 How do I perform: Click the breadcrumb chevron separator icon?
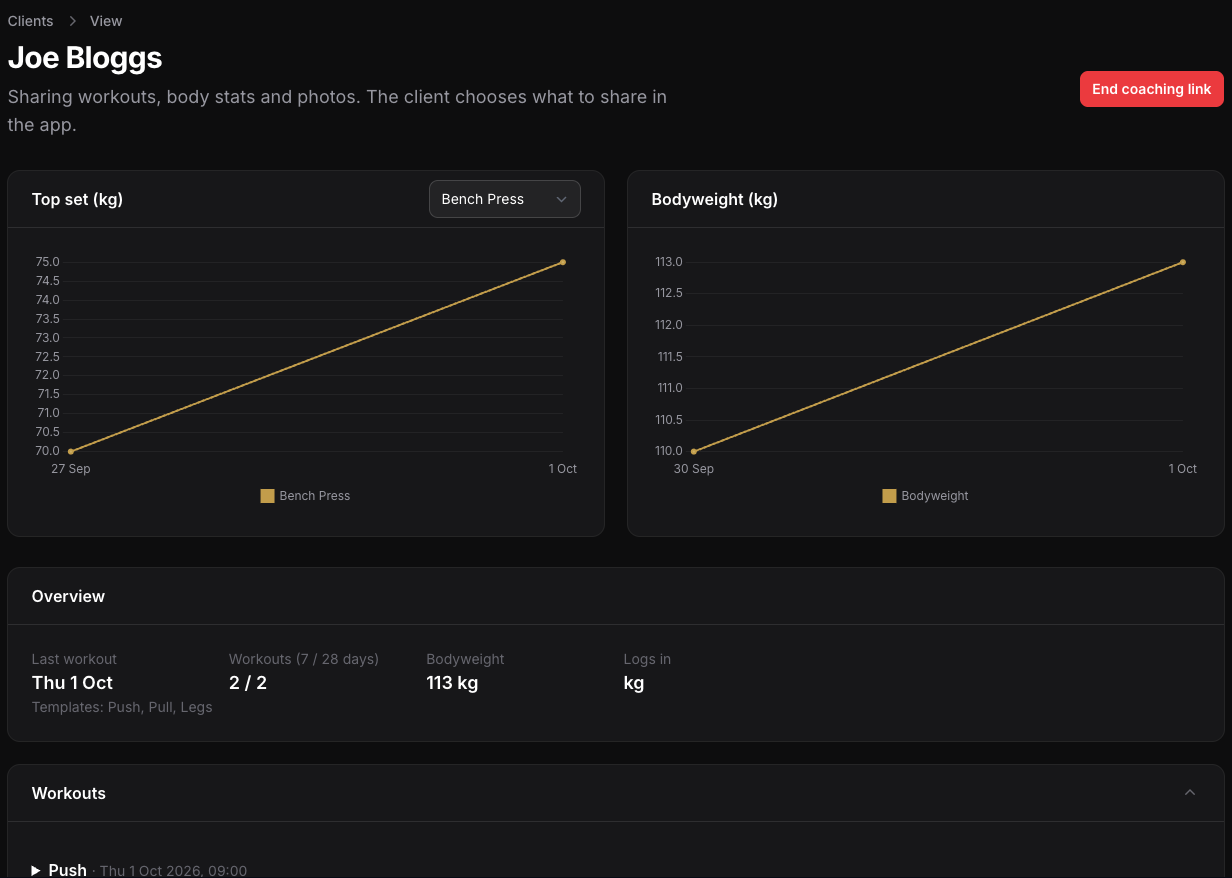click(x=72, y=21)
